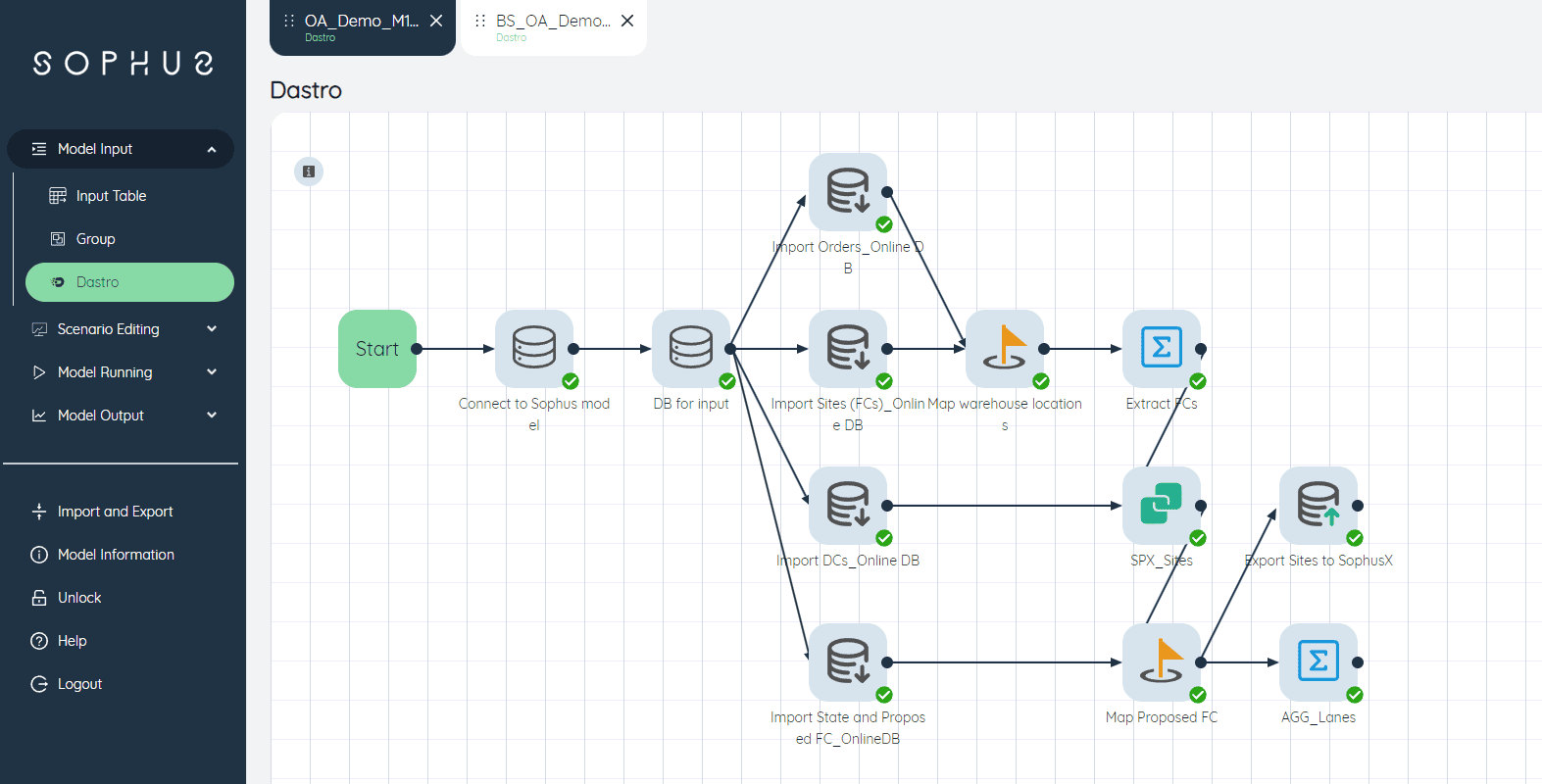
Task: Click the Import and Export link
Action: (115, 512)
